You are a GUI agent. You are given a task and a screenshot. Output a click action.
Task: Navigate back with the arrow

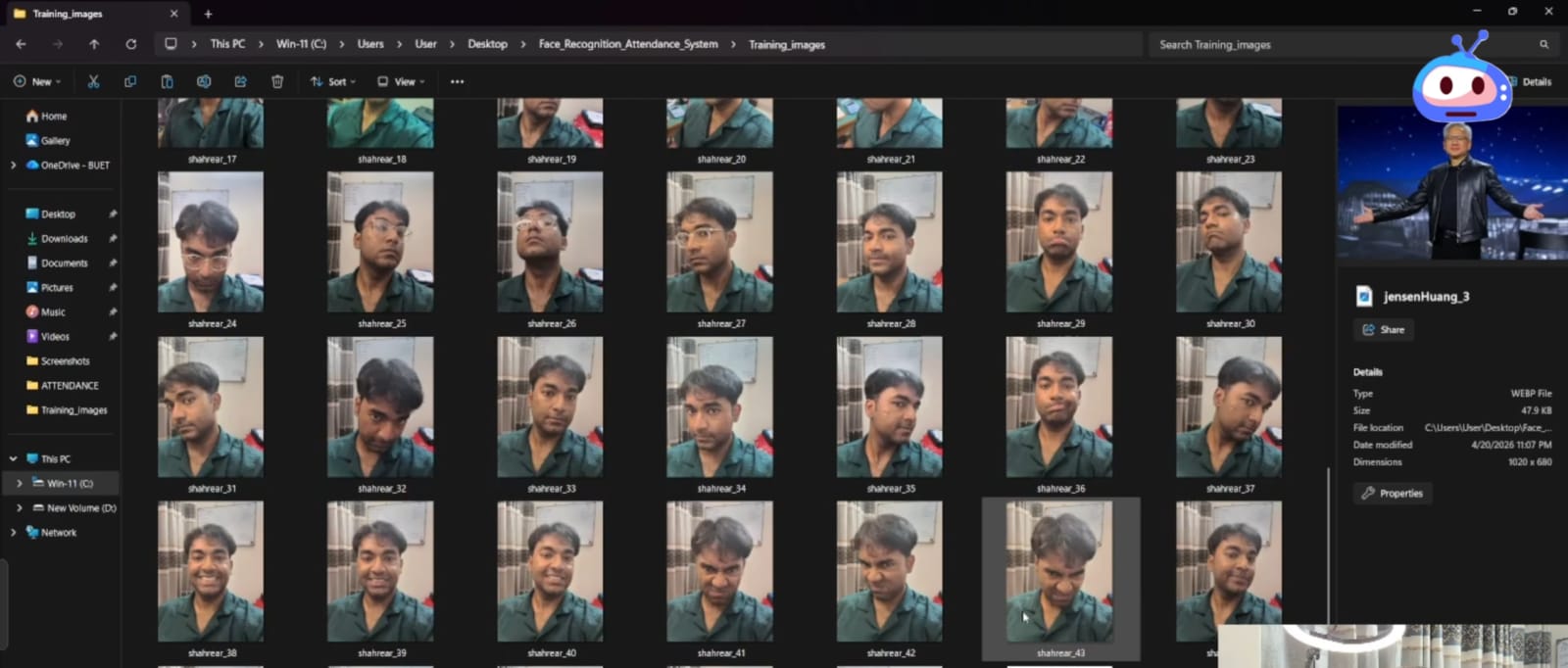tap(21, 44)
